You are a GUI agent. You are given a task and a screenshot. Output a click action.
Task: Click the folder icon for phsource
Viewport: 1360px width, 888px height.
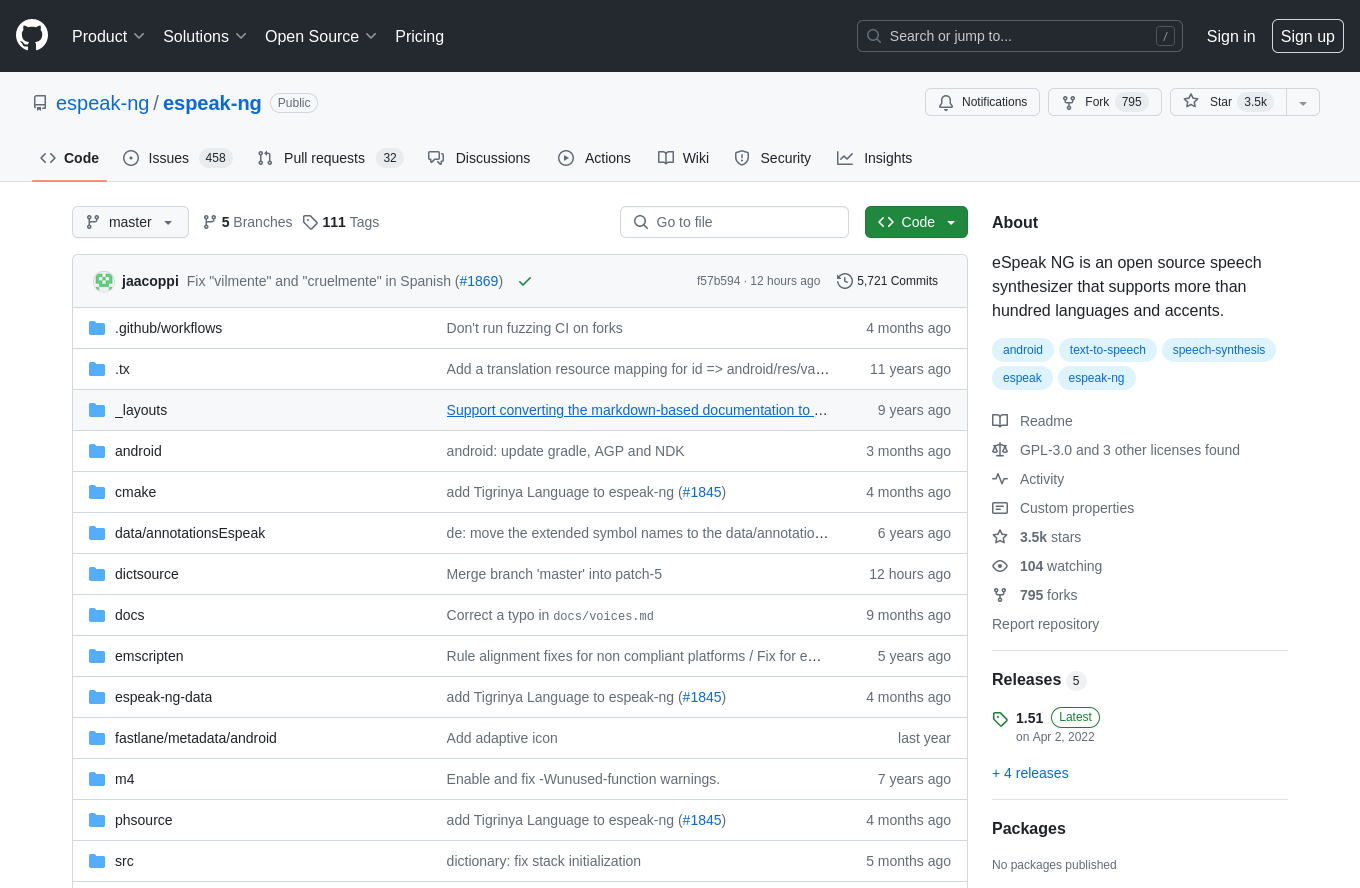tap(97, 820)
